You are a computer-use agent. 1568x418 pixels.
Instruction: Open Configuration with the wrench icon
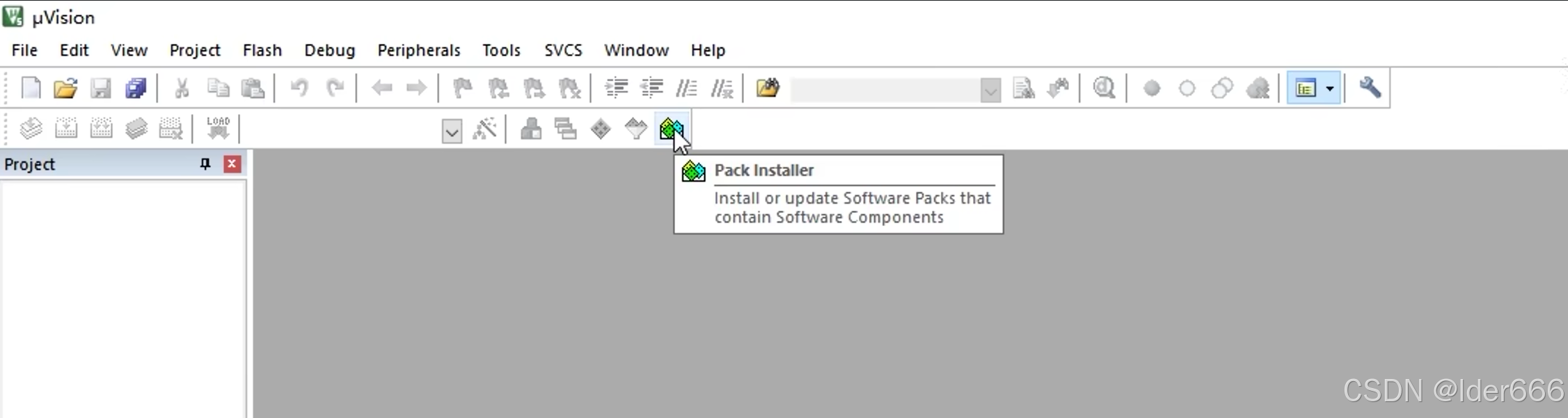(1370, 88)
